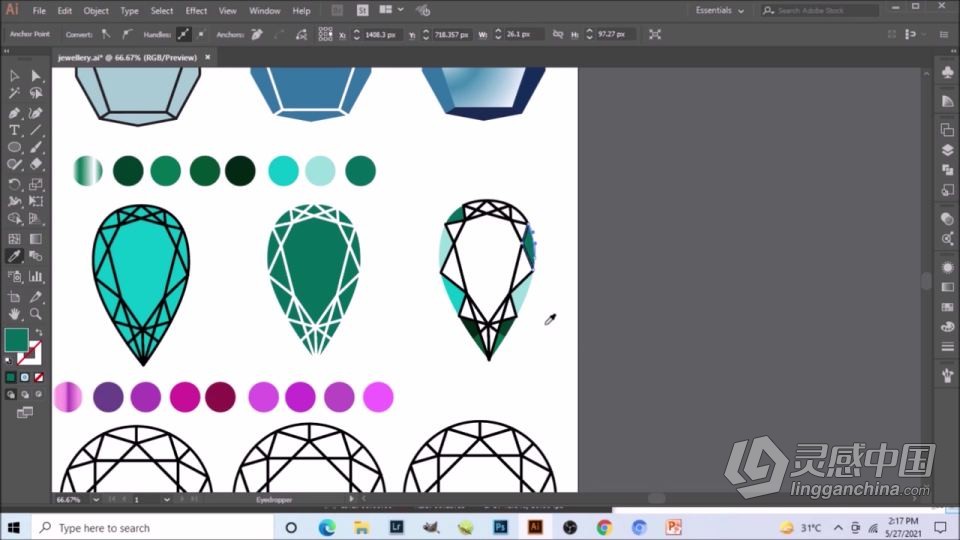
Task: Open the Type menu
Action: [x=129, y=10]
